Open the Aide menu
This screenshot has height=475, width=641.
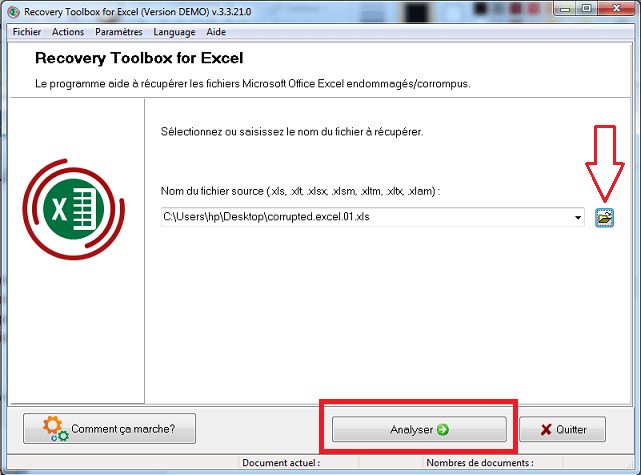(x=216, y=32)
